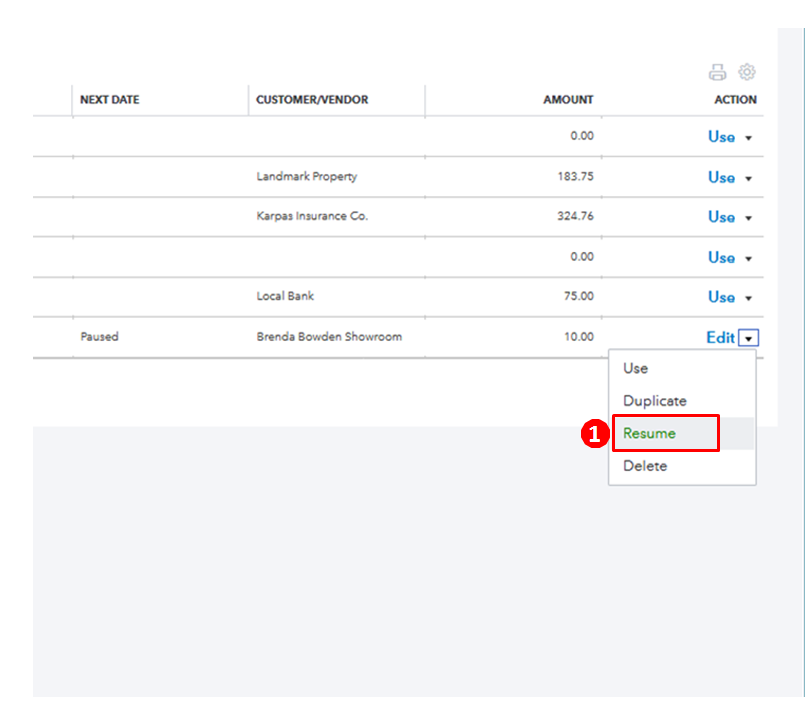The width and height of the screenshot is (805, 702).
Task: Open Use dropdown arrow for Local Bank row
Action: coord(749,298)
